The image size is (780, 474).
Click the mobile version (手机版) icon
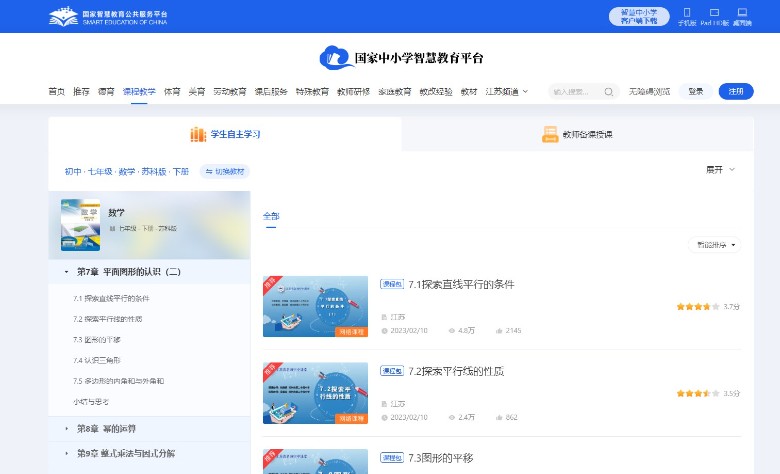(x=687, y=13)
